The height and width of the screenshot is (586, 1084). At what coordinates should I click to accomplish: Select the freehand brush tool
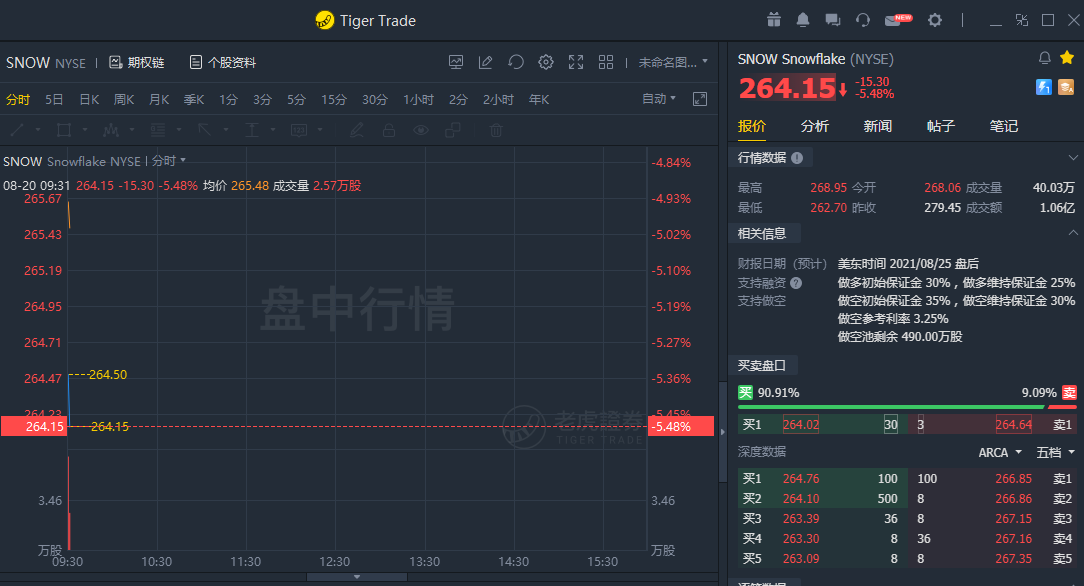[357, 130]
